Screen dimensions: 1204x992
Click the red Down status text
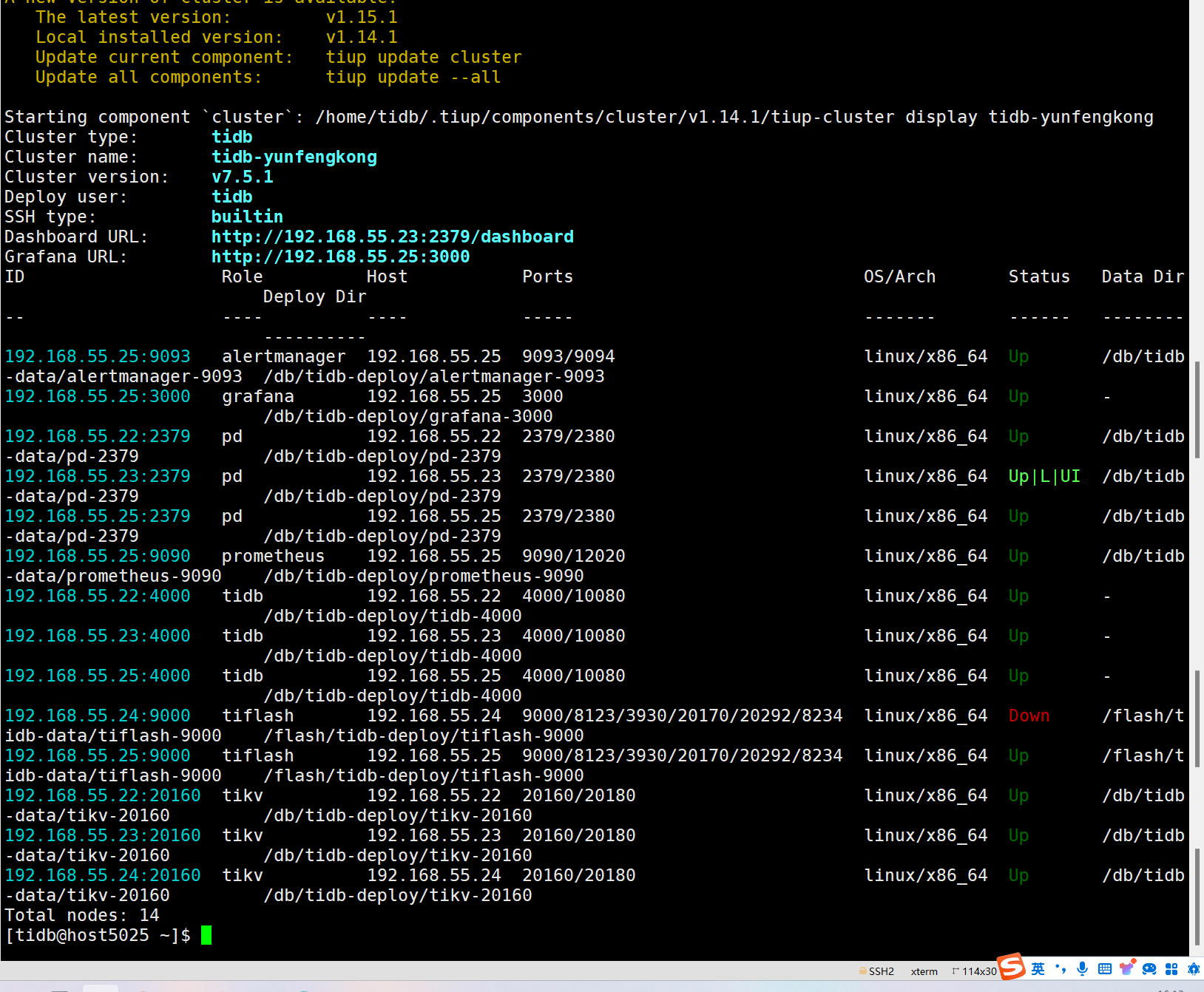pos(1029,716)
